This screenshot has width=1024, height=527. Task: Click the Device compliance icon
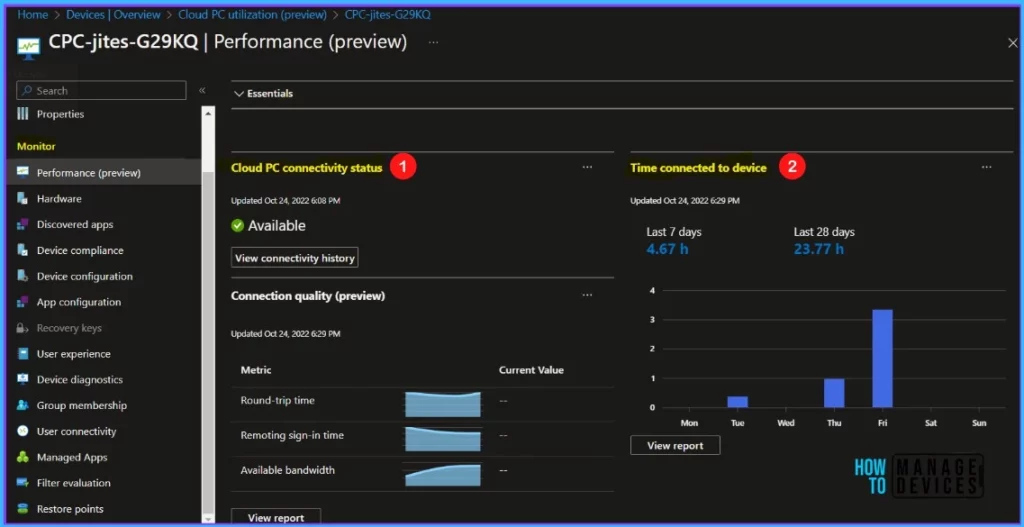pyautogui.click(x=23, y=250)
